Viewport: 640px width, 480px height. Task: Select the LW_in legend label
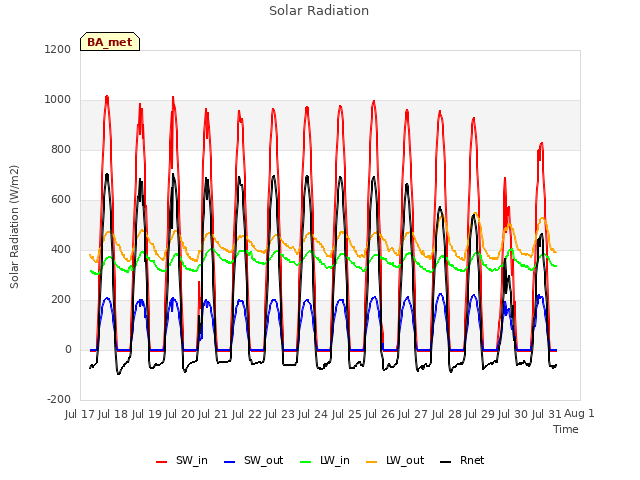tap(335, 461)
